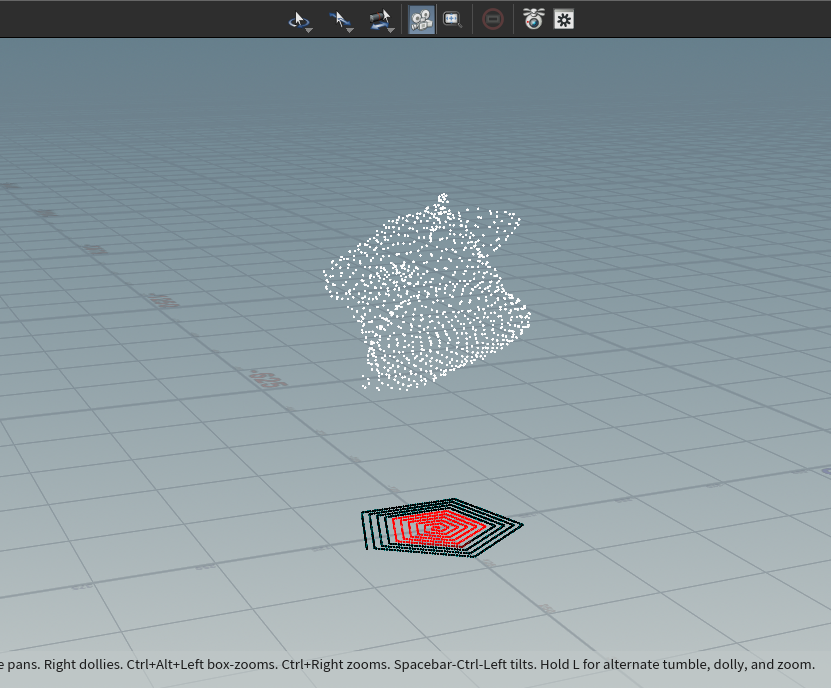This screenshot has height=688, width=831.
Task: Select the Dolly camera view tool icon
Action: 379,19
